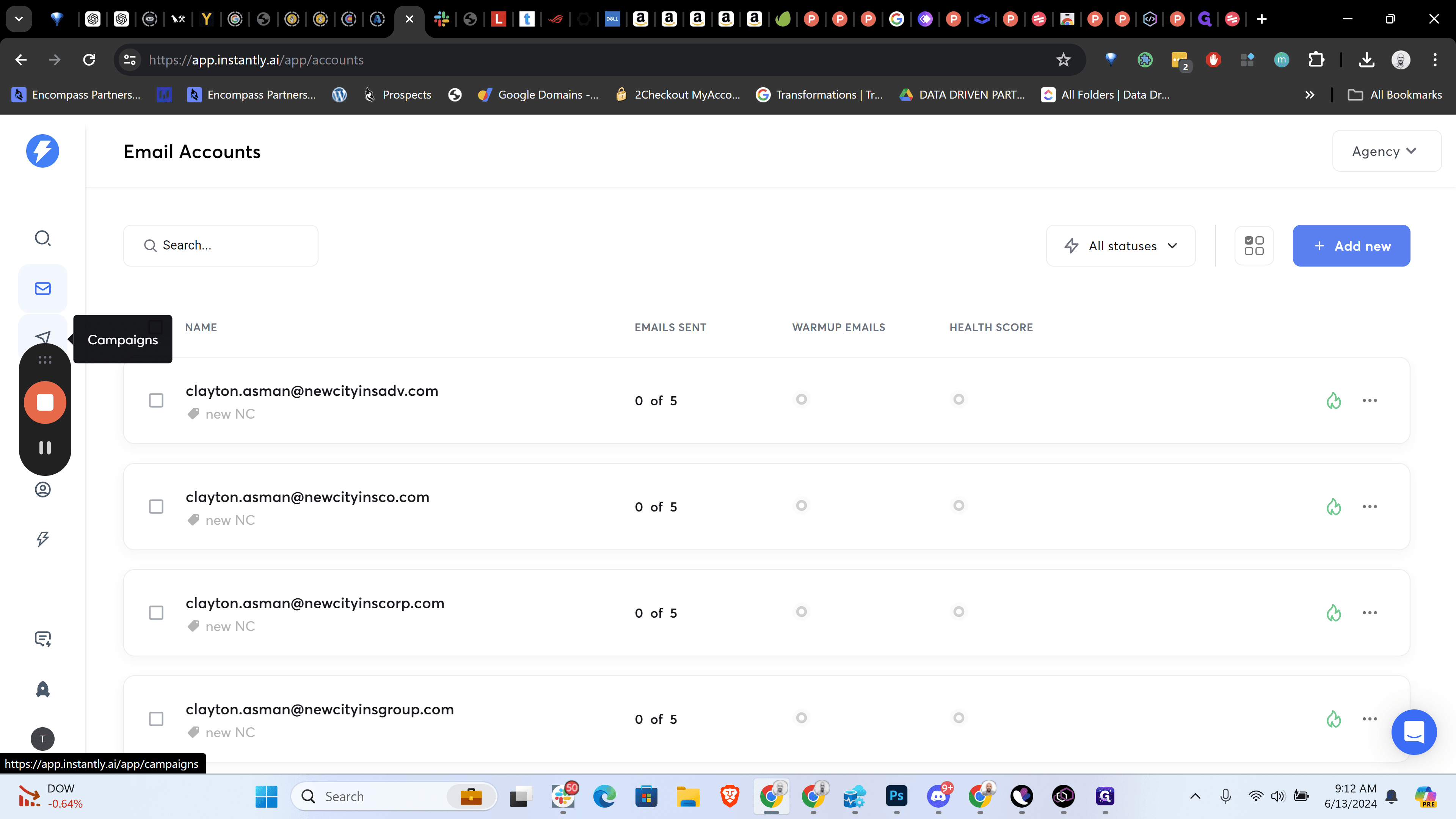Open clayton.asman@newcityinscorp.com account
The height and width of the screenshot is (819, 1456).
(x=315, y=603)
